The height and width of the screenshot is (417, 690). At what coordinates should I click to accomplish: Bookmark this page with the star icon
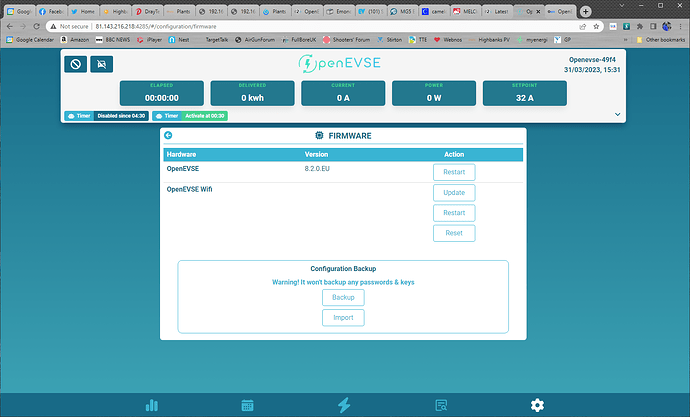click(x=596, y=26)
